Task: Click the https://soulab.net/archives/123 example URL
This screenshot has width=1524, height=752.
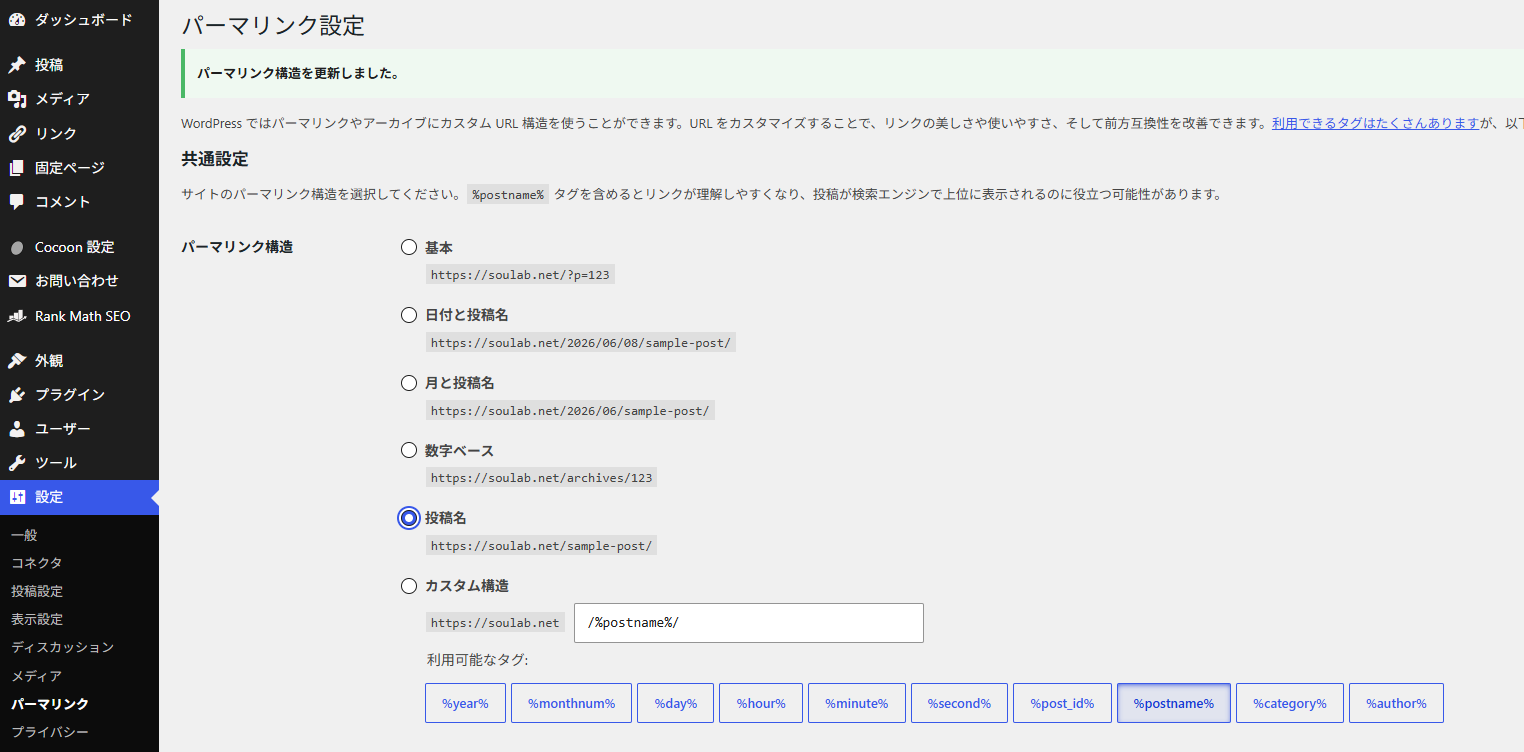Action: 541,478
